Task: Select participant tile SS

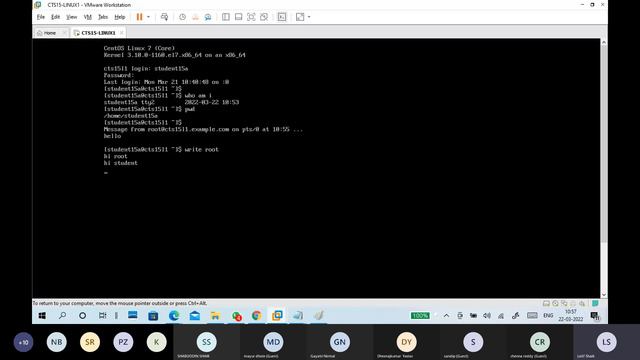Action: click(207, 342)
